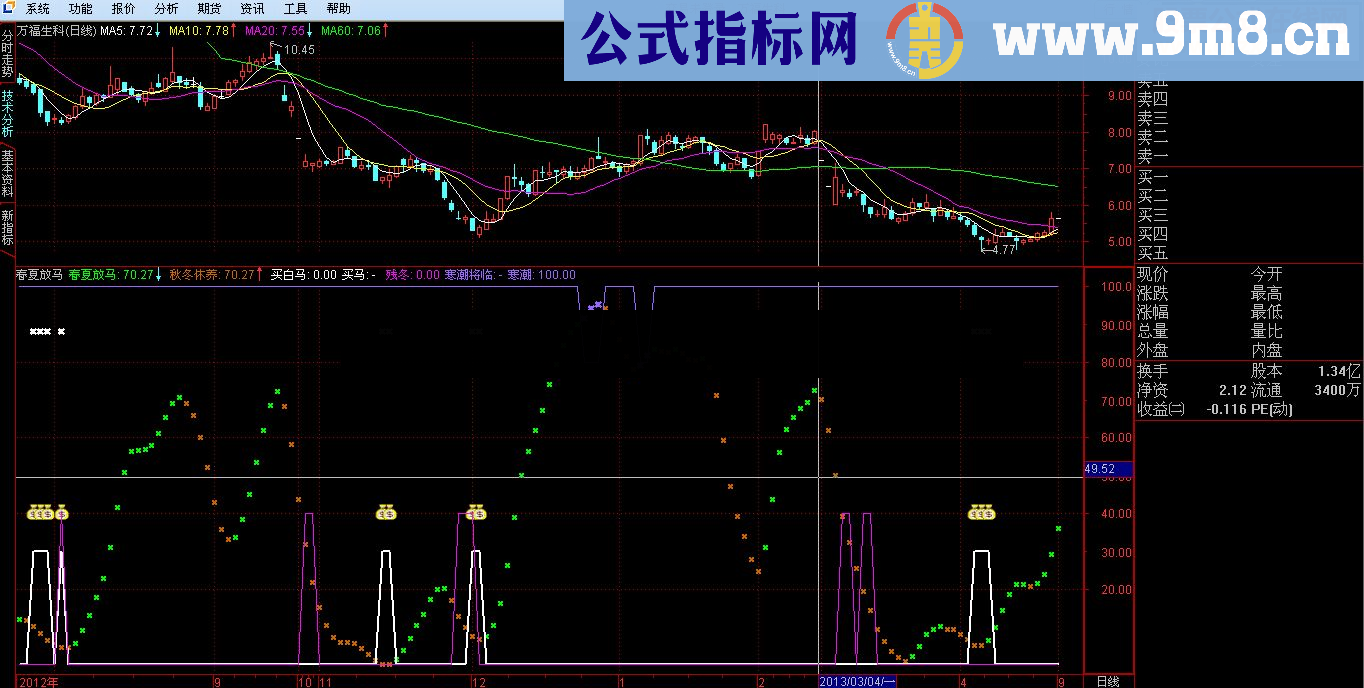Click the gold money-bag buy signal above the 2012年 peak
Viewport: 1364px width, 688px height.
(x=41, y=513)
